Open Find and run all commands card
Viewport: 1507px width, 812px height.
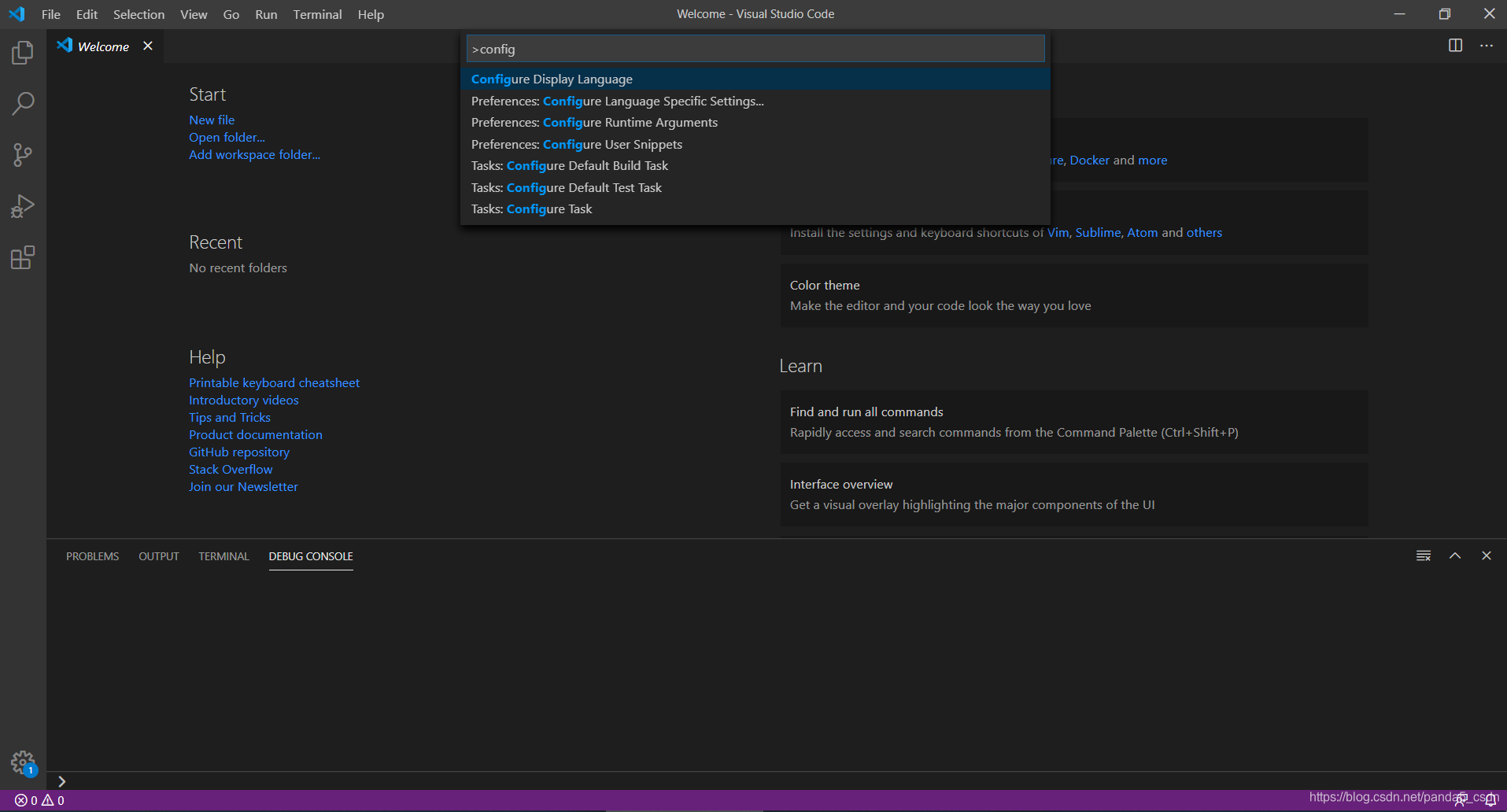[x=1074, y=422]
